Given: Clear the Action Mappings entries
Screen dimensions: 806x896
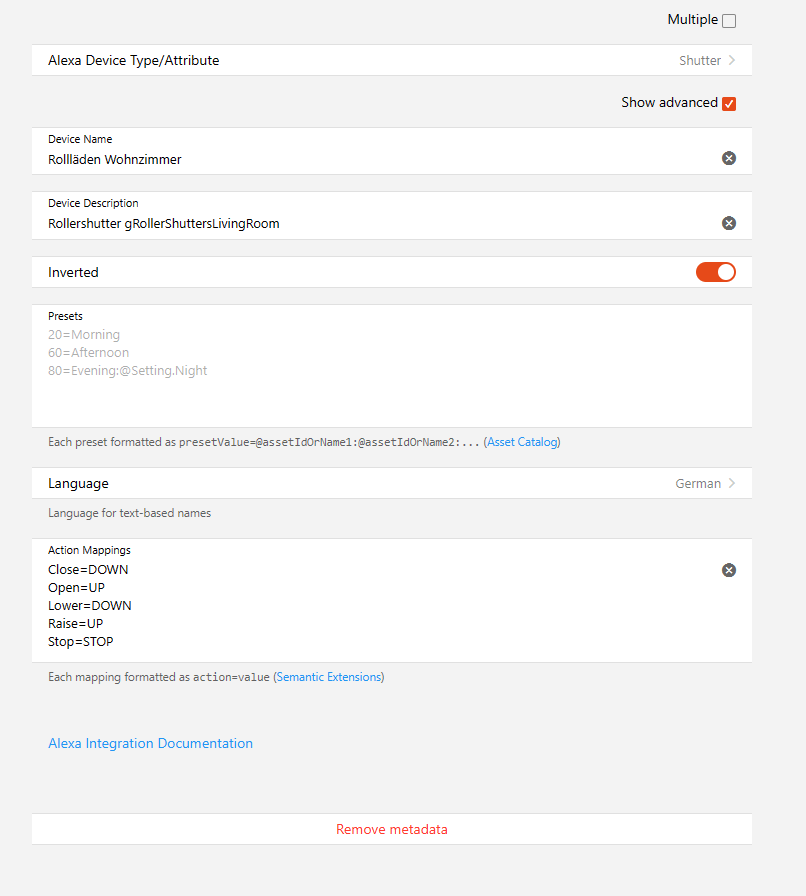Looking at the screenshot, I should click(x=729, y=570).
